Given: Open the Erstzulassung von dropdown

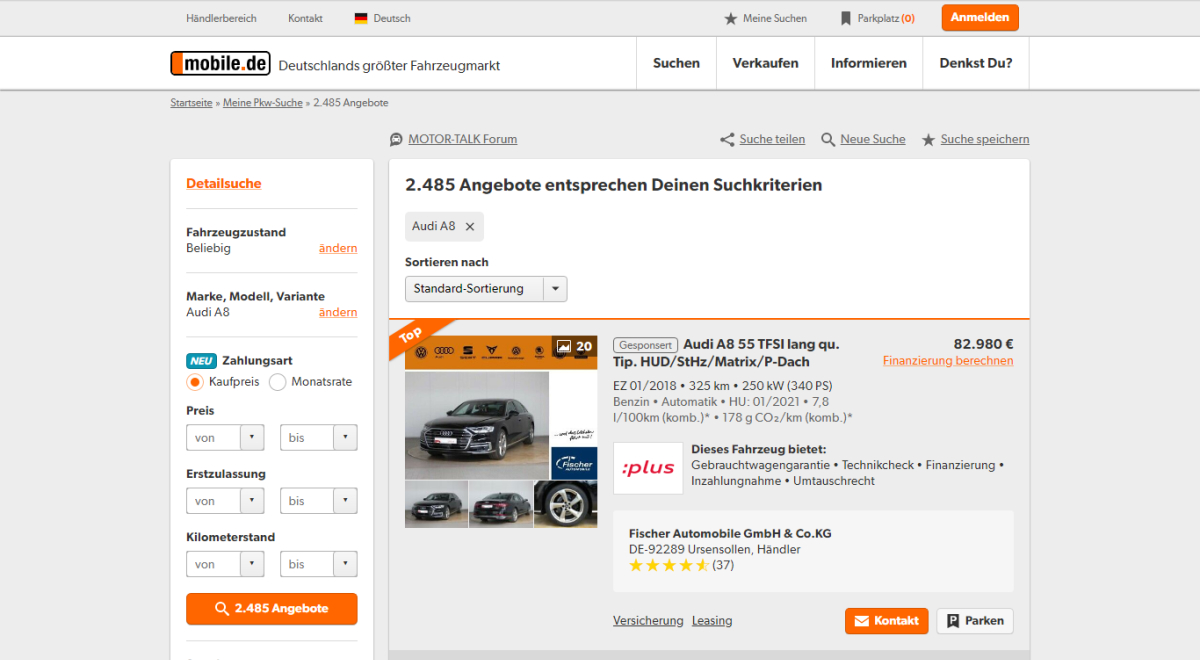Looking at the screenshot, I should click(x=225, y=501).
